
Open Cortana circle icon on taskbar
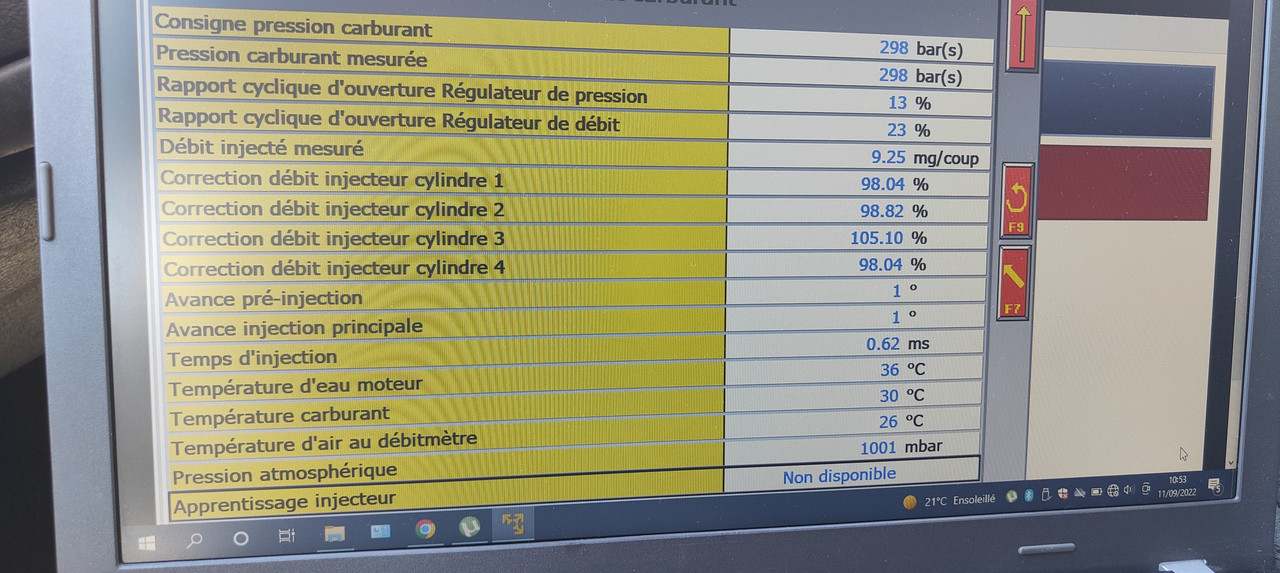pos(240,537)
